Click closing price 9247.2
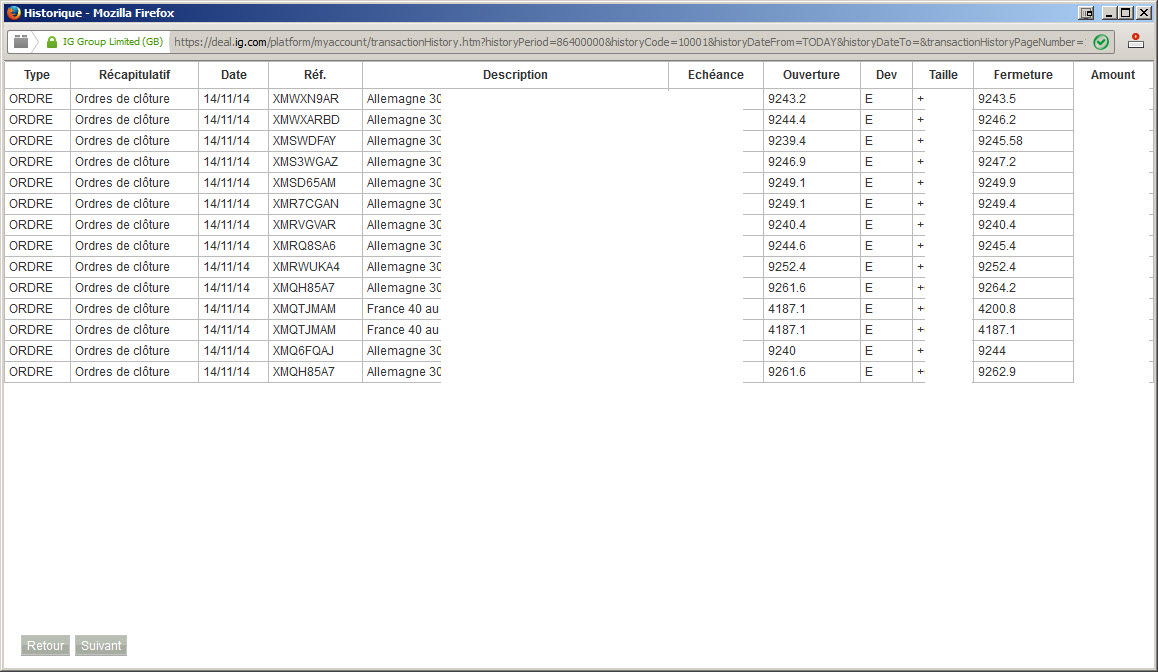The width and height of the screenshot is (1158, 672). point(997,162)
